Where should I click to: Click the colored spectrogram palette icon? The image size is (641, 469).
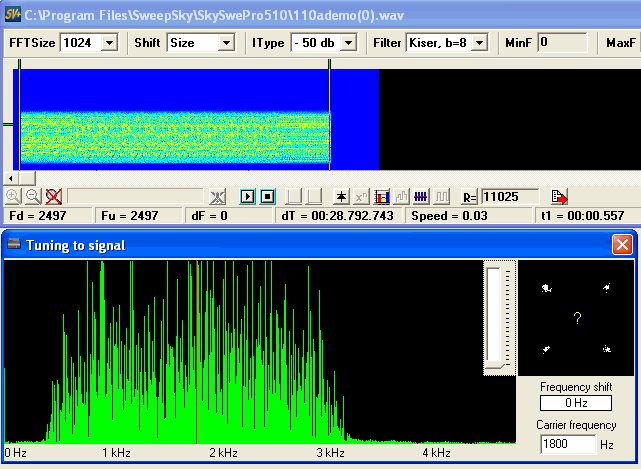381,196
